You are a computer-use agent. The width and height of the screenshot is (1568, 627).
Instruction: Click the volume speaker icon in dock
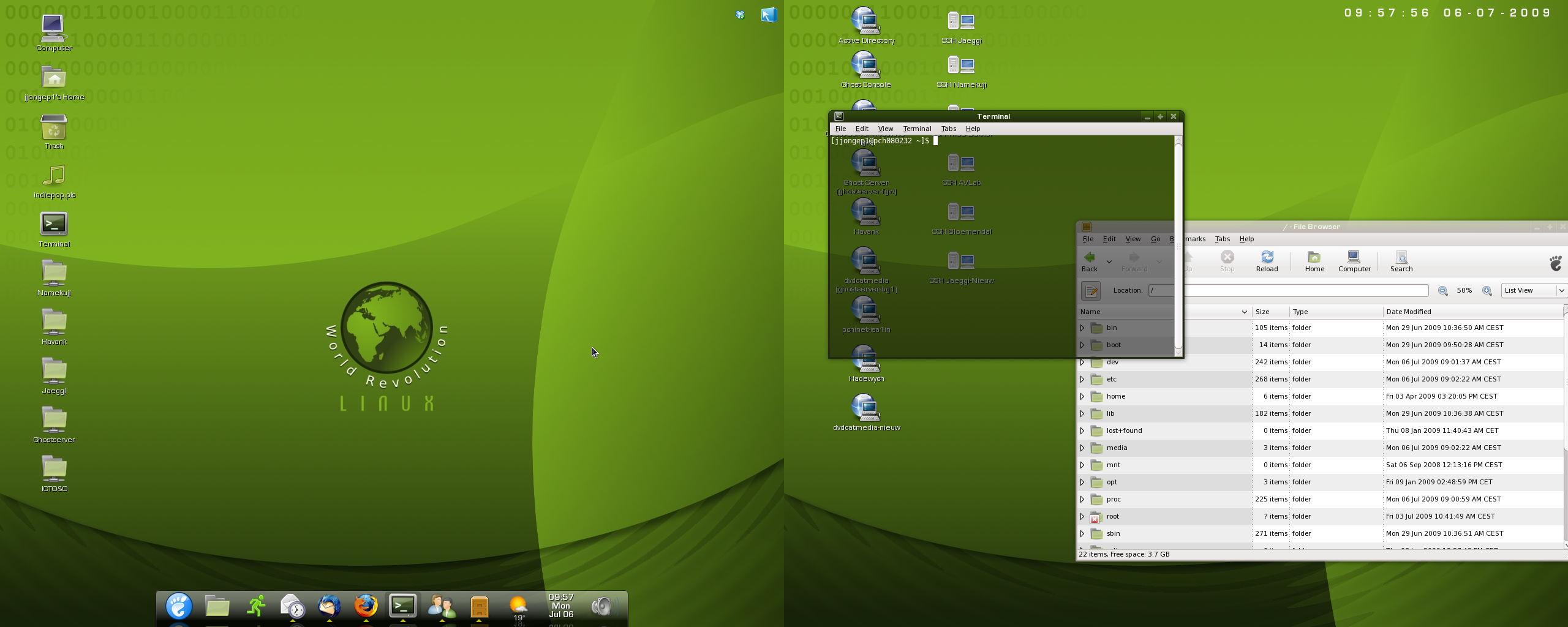point(602,606)
